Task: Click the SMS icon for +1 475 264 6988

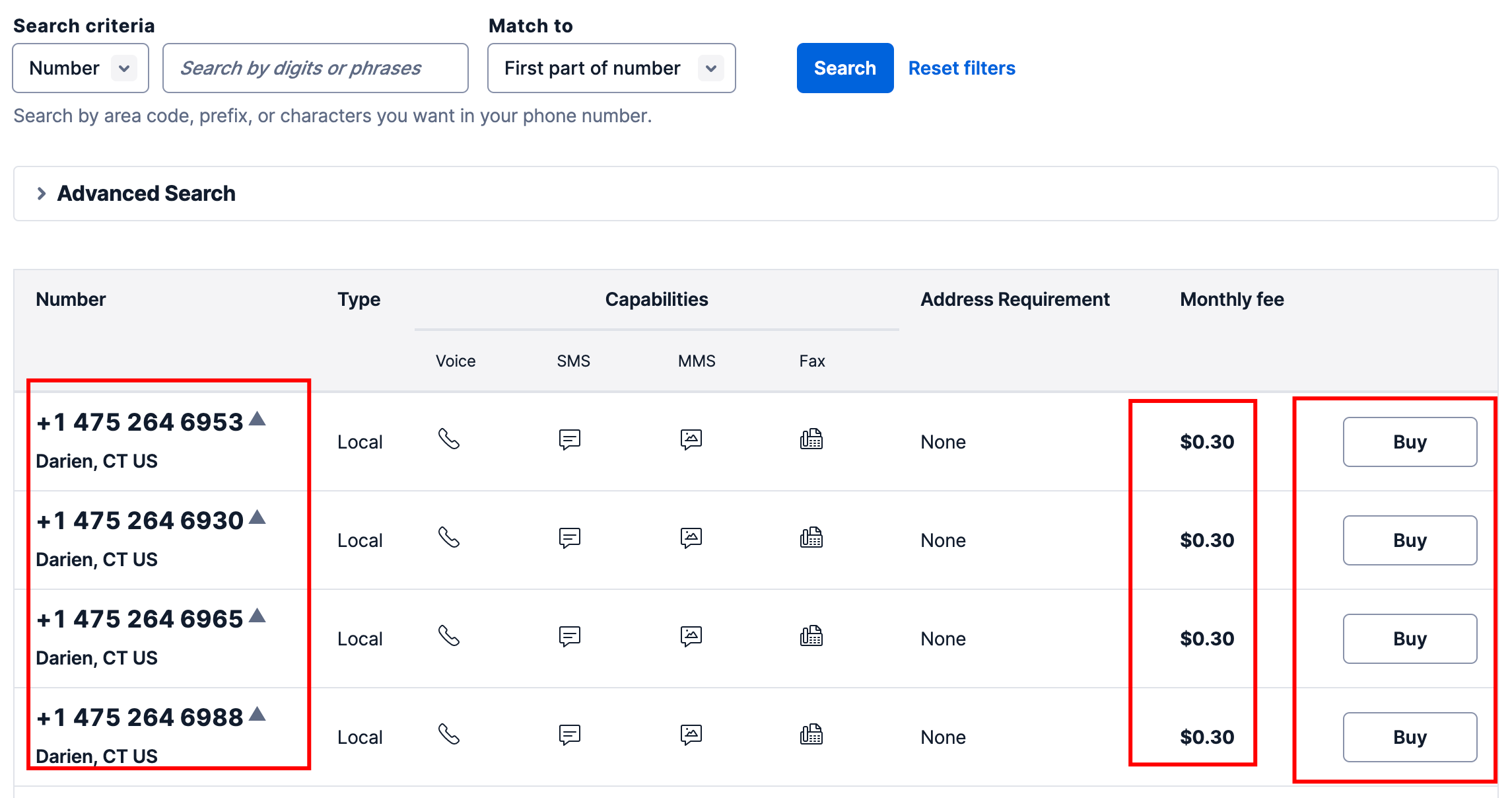Action: tap(570, 735)
